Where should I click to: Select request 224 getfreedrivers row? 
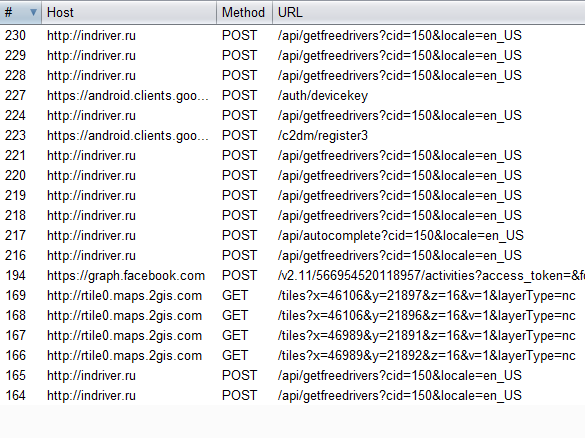292,116
